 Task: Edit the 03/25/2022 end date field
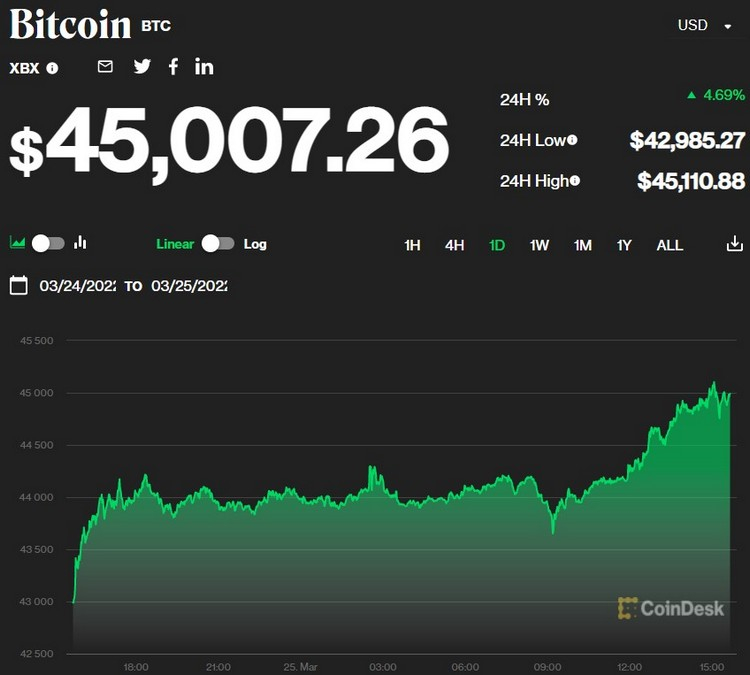189,286
